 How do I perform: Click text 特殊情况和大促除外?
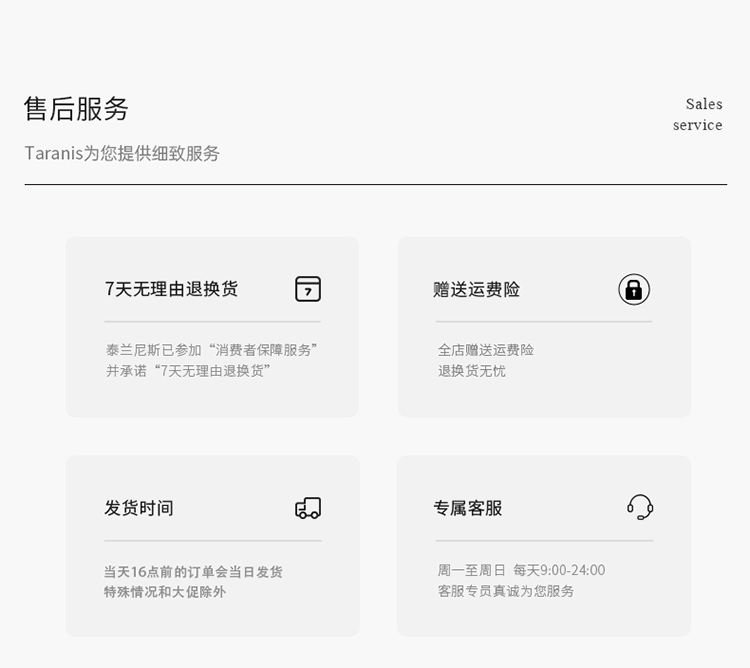pos(165,592)
